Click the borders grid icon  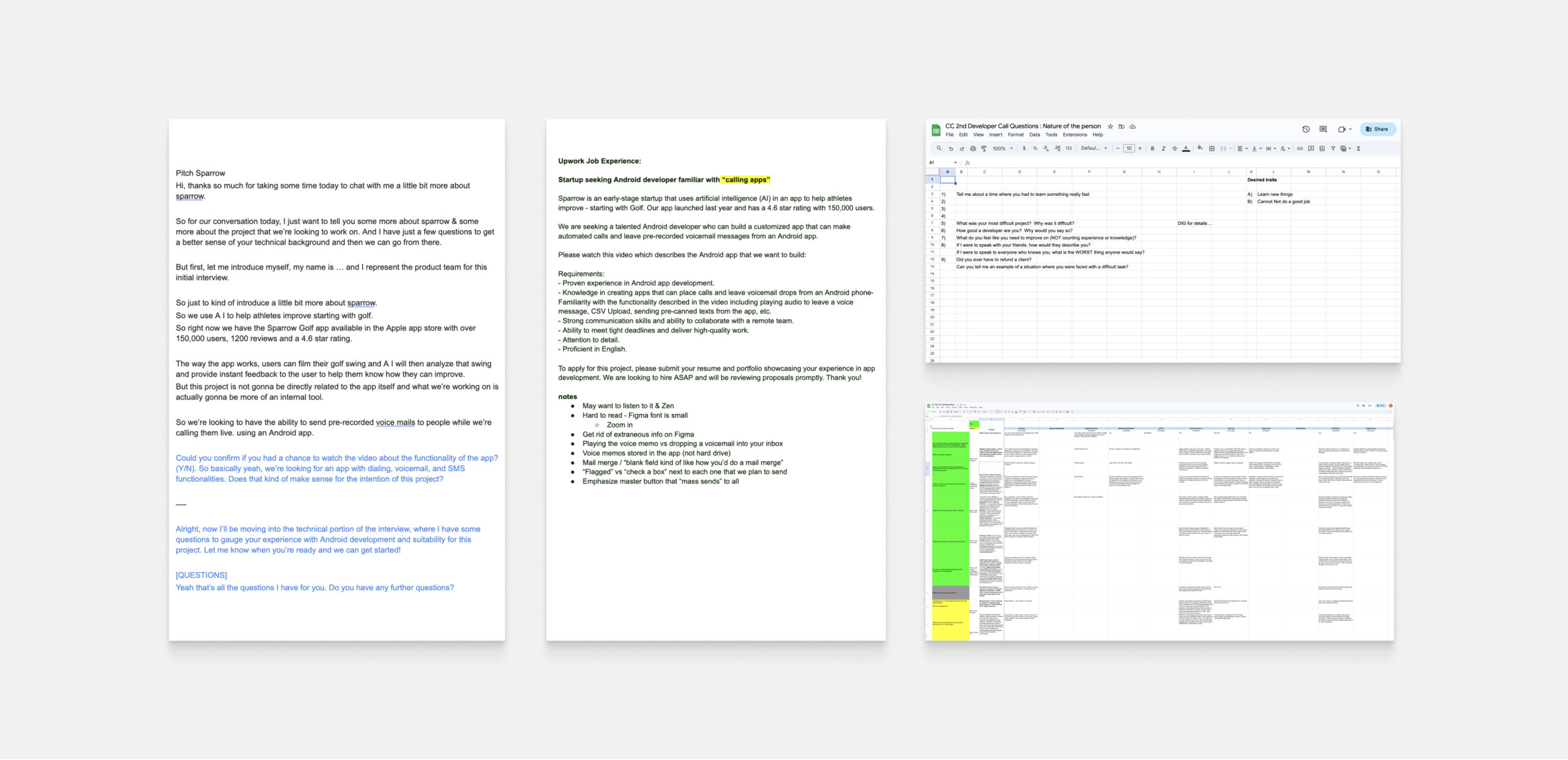coord(1212,149)
